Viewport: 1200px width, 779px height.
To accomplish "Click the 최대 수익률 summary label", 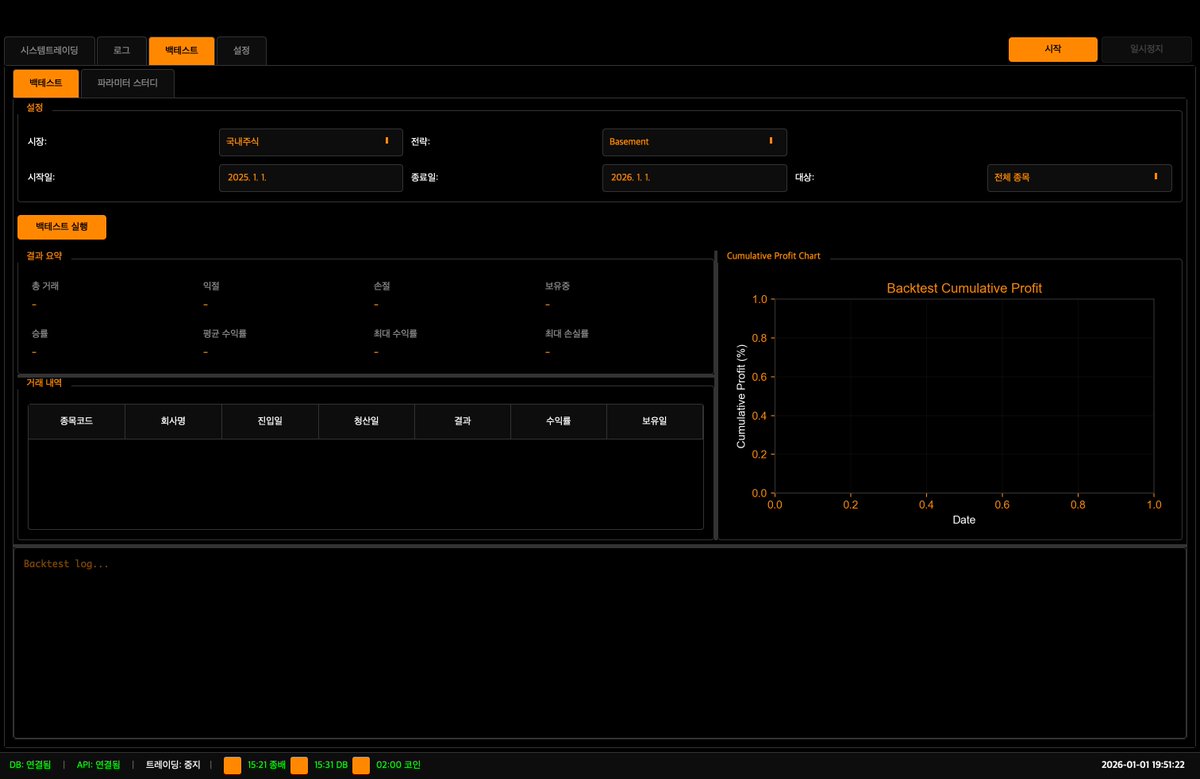I will pyautogui.click(x=396, y=334).
